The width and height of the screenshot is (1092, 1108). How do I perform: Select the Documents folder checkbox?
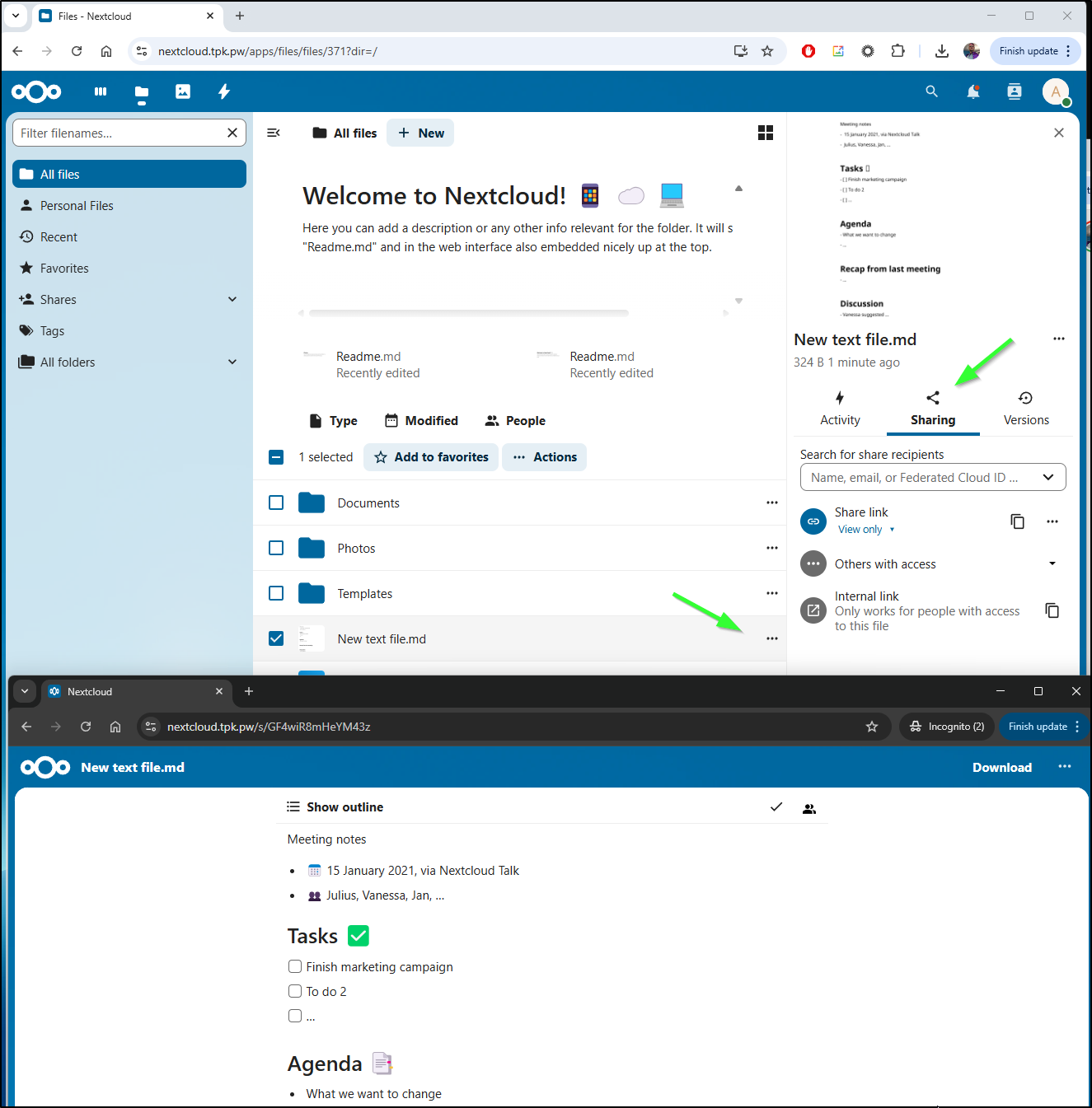tap(277, 503)
